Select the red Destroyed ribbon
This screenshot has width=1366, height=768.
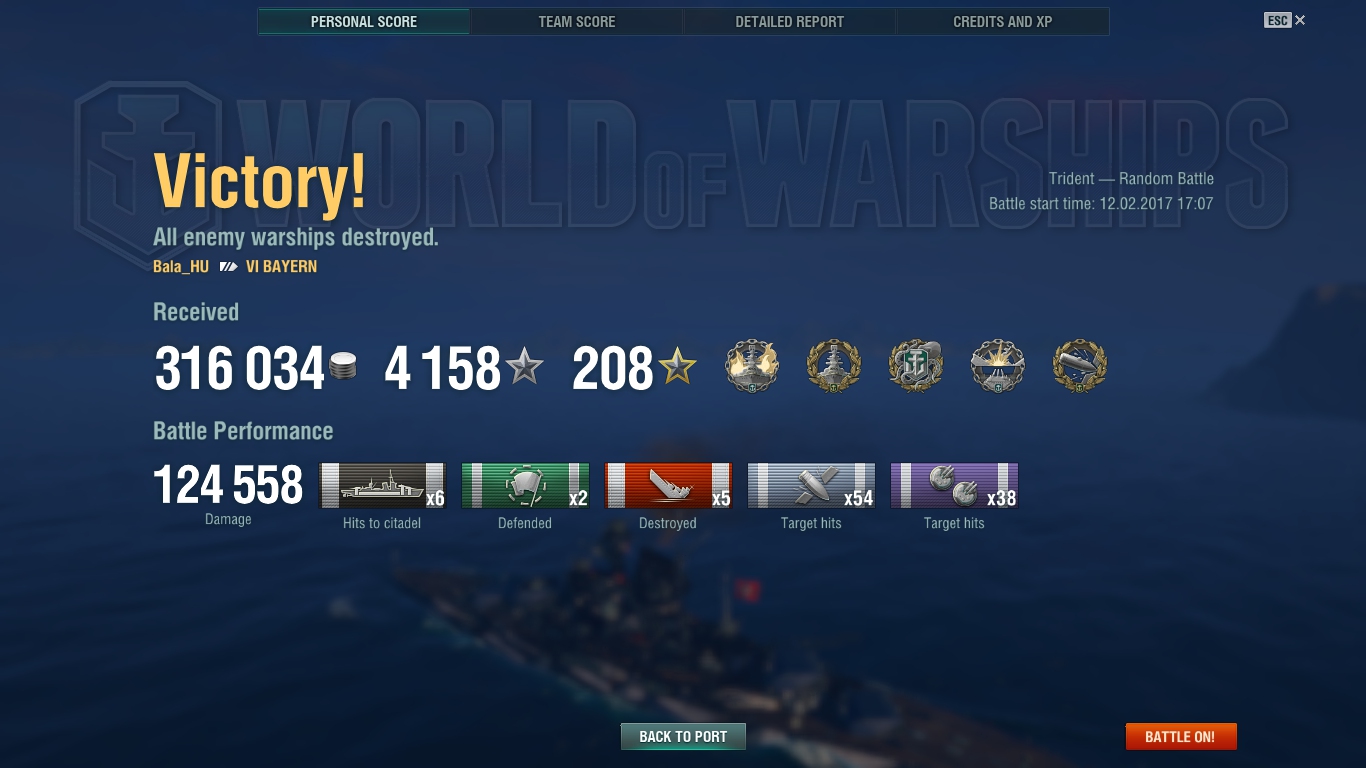pos(668,486)
